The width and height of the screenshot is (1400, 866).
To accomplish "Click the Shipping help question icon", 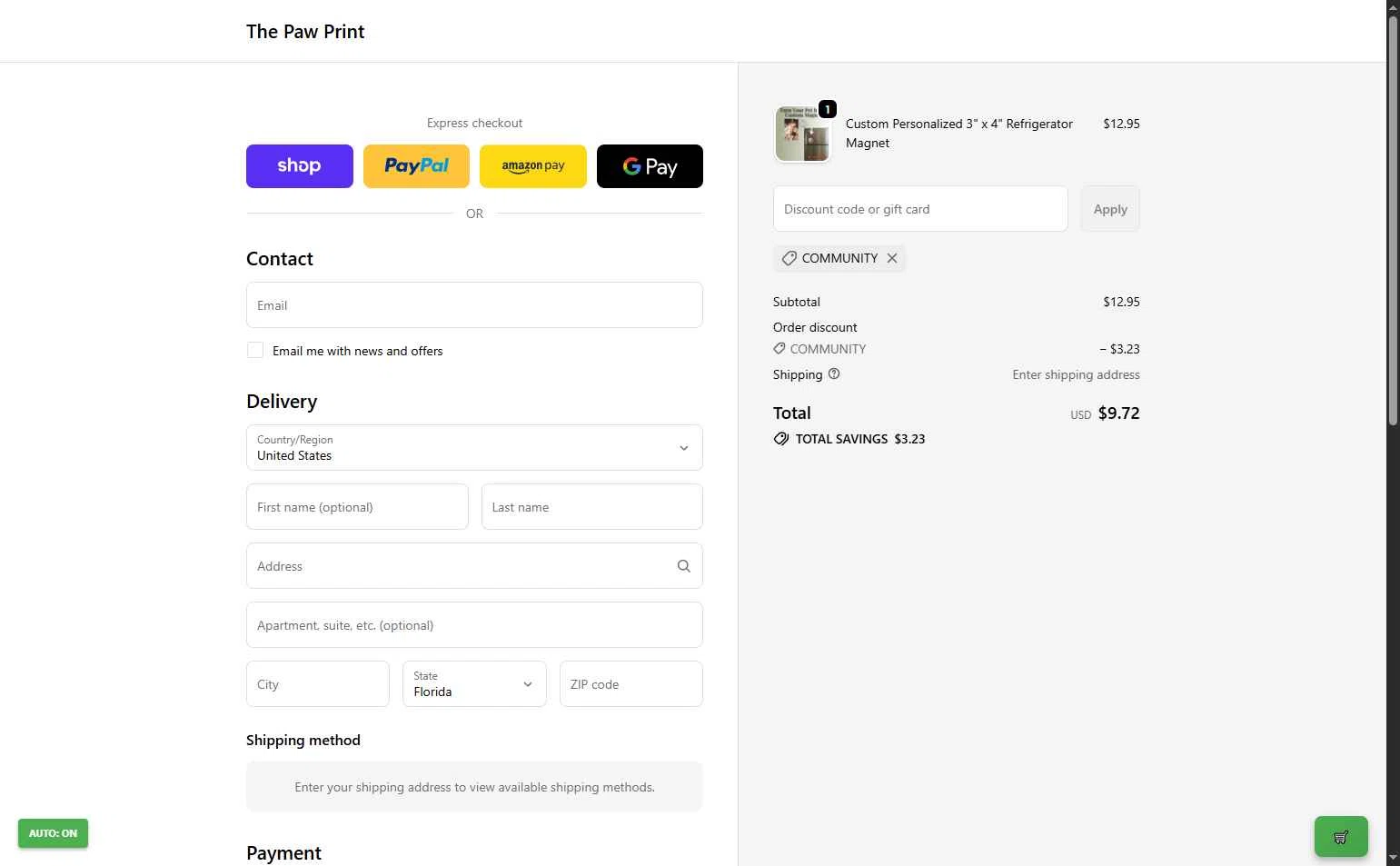I will pyautogui.click(x=834, y=373).
